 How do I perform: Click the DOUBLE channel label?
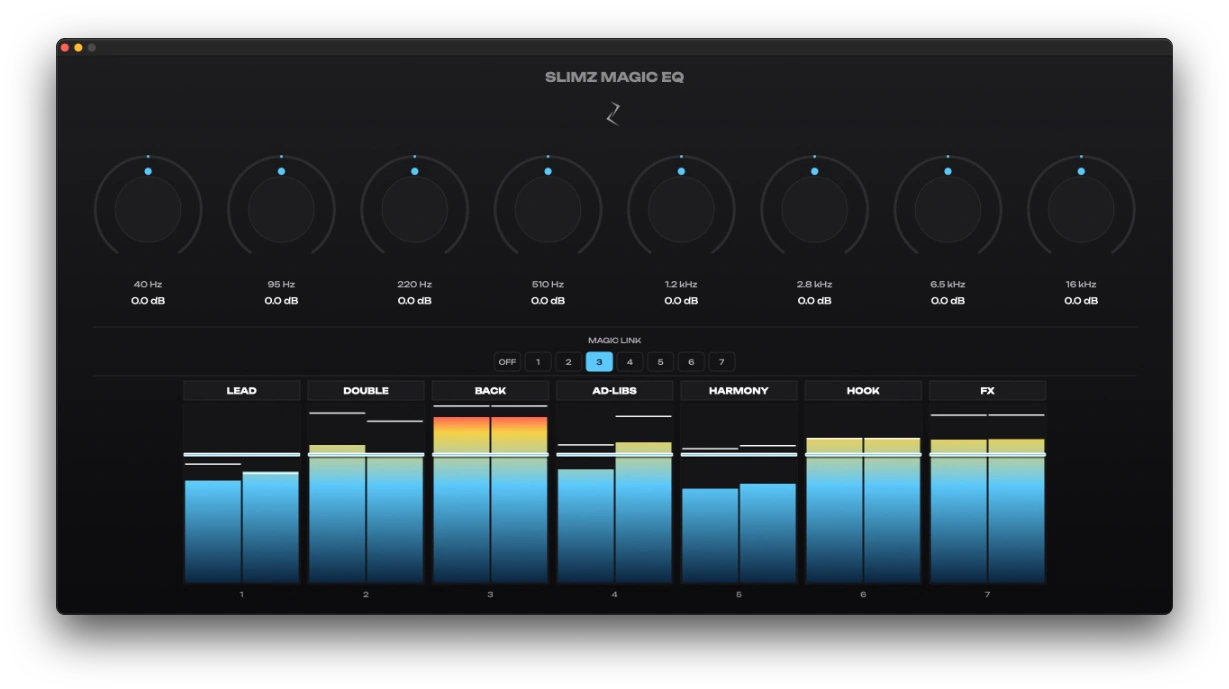pos(366,391)
